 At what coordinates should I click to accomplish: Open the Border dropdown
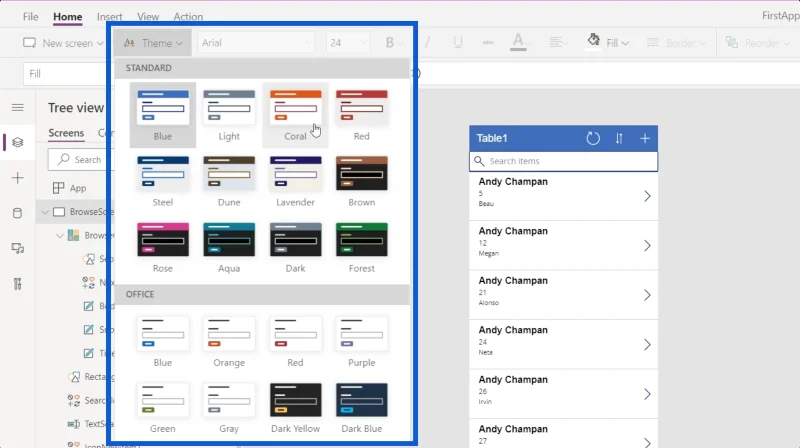point(677,43)
